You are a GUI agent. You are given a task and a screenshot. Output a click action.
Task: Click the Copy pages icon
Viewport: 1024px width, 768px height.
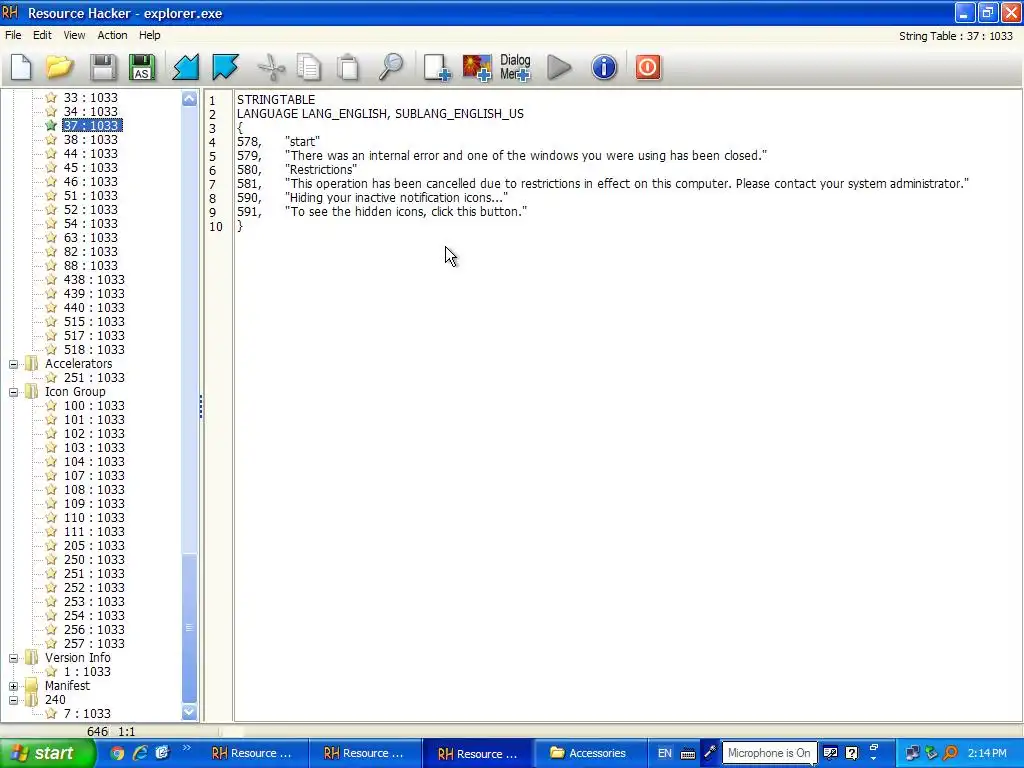coord(309,67)
